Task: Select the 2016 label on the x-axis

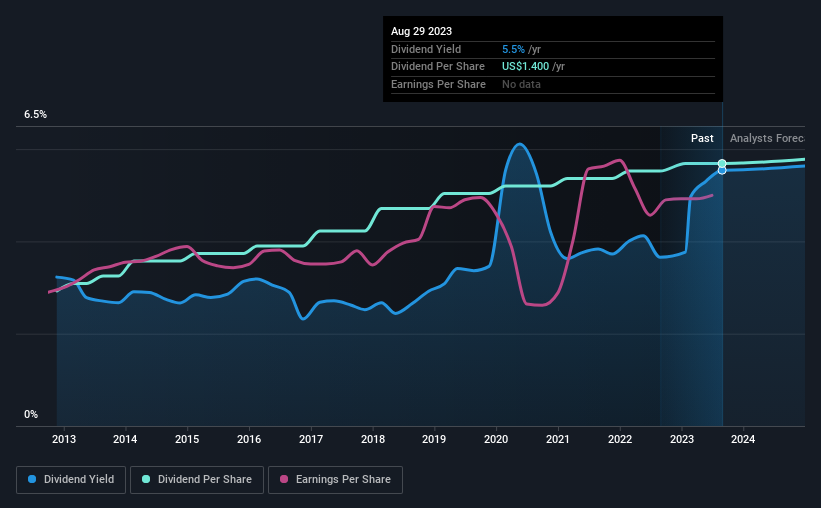Action: (249, 439)
